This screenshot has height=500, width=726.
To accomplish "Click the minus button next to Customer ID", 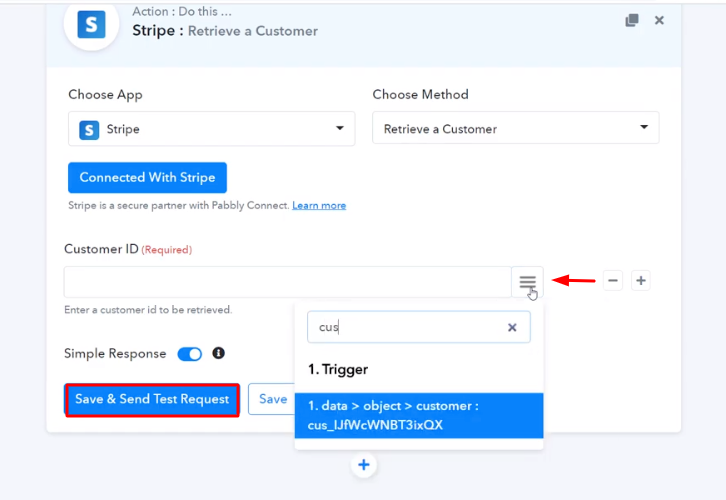I will pos(613,281).
